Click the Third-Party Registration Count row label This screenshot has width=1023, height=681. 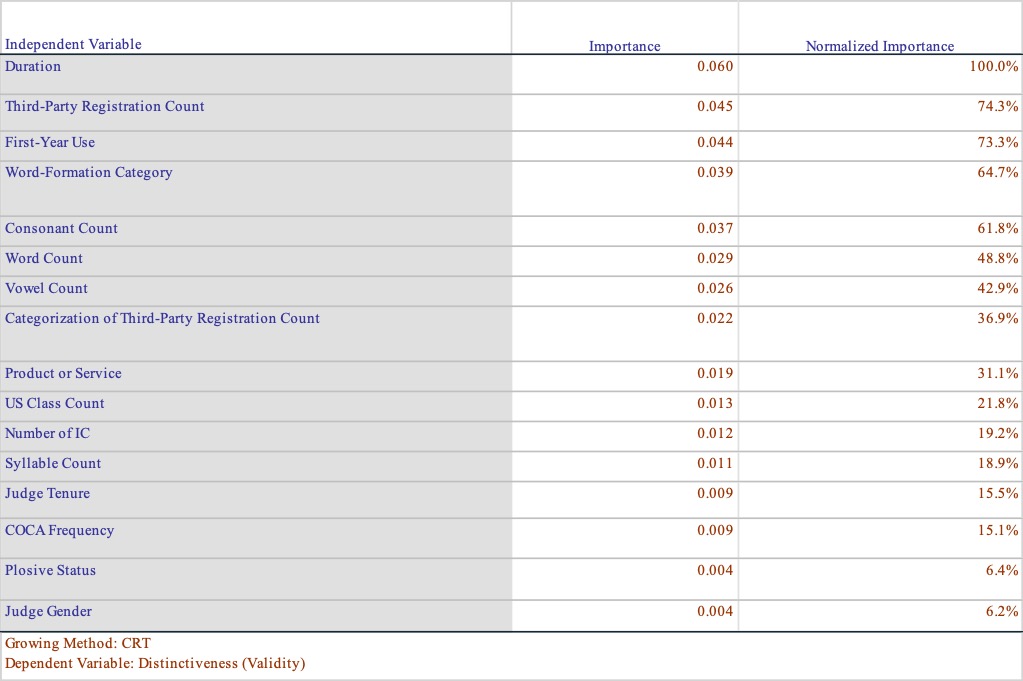[x=104, y=107]
